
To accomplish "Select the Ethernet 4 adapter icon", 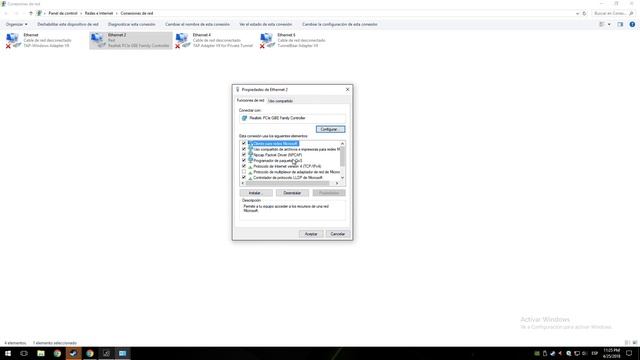I will pos(182,40).
